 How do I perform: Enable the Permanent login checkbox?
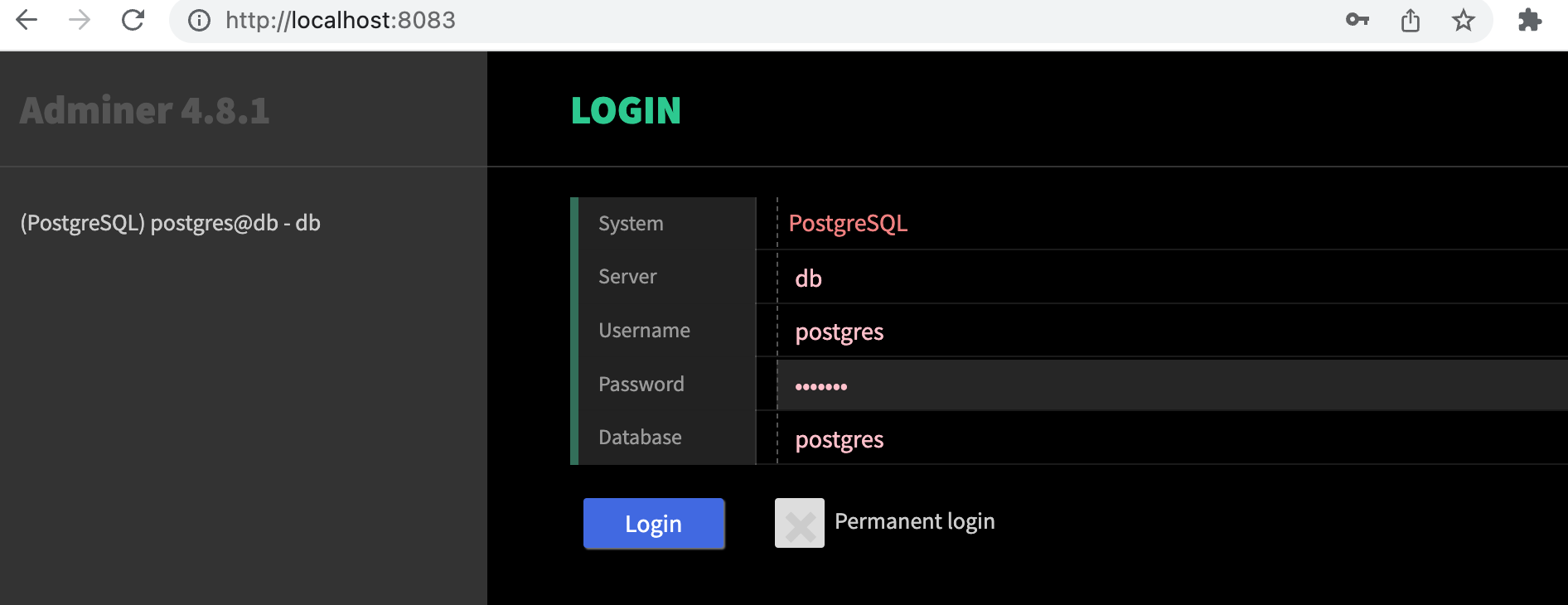point(800,523)
